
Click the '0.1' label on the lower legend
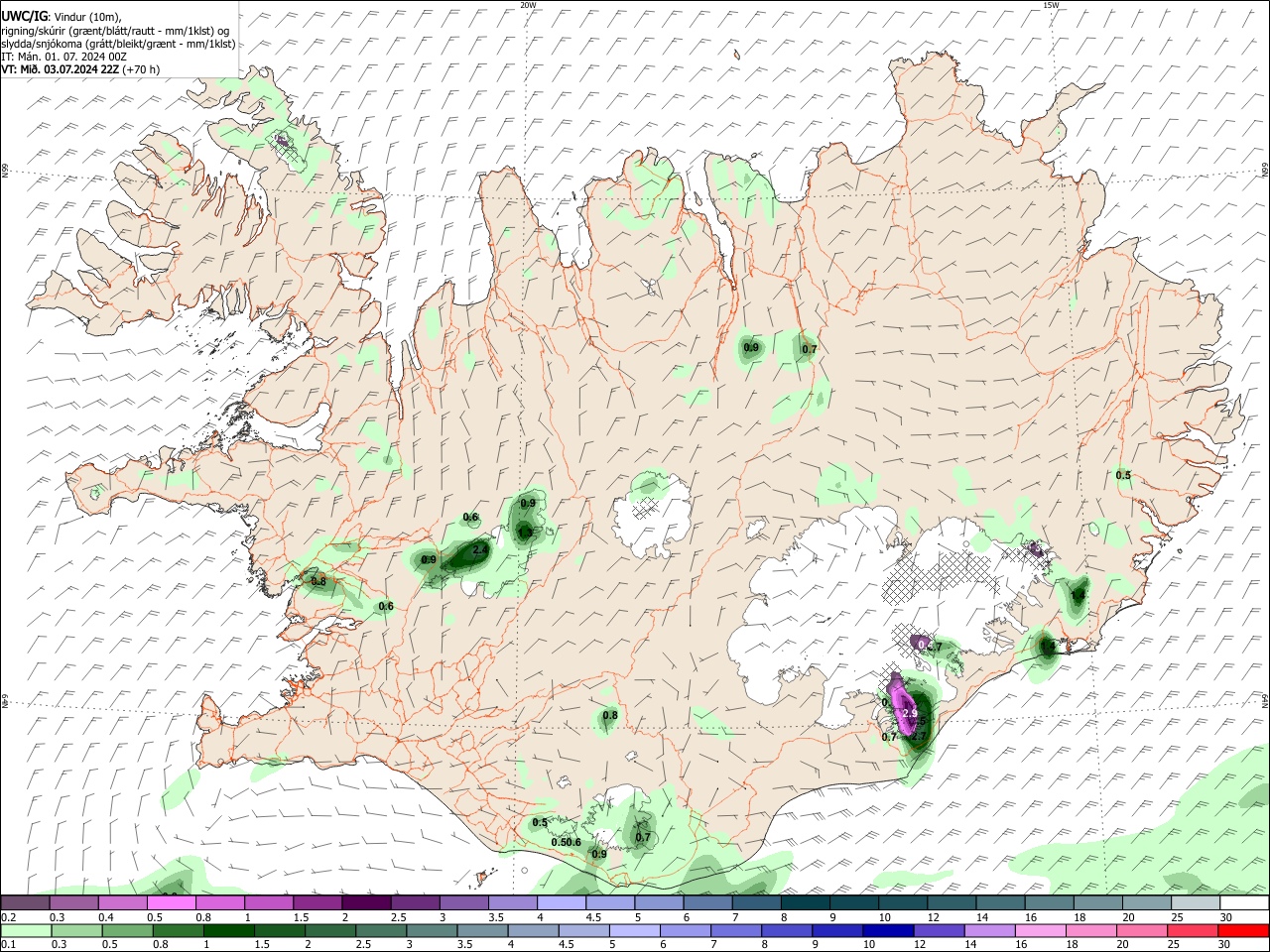[x=8, y=945]
